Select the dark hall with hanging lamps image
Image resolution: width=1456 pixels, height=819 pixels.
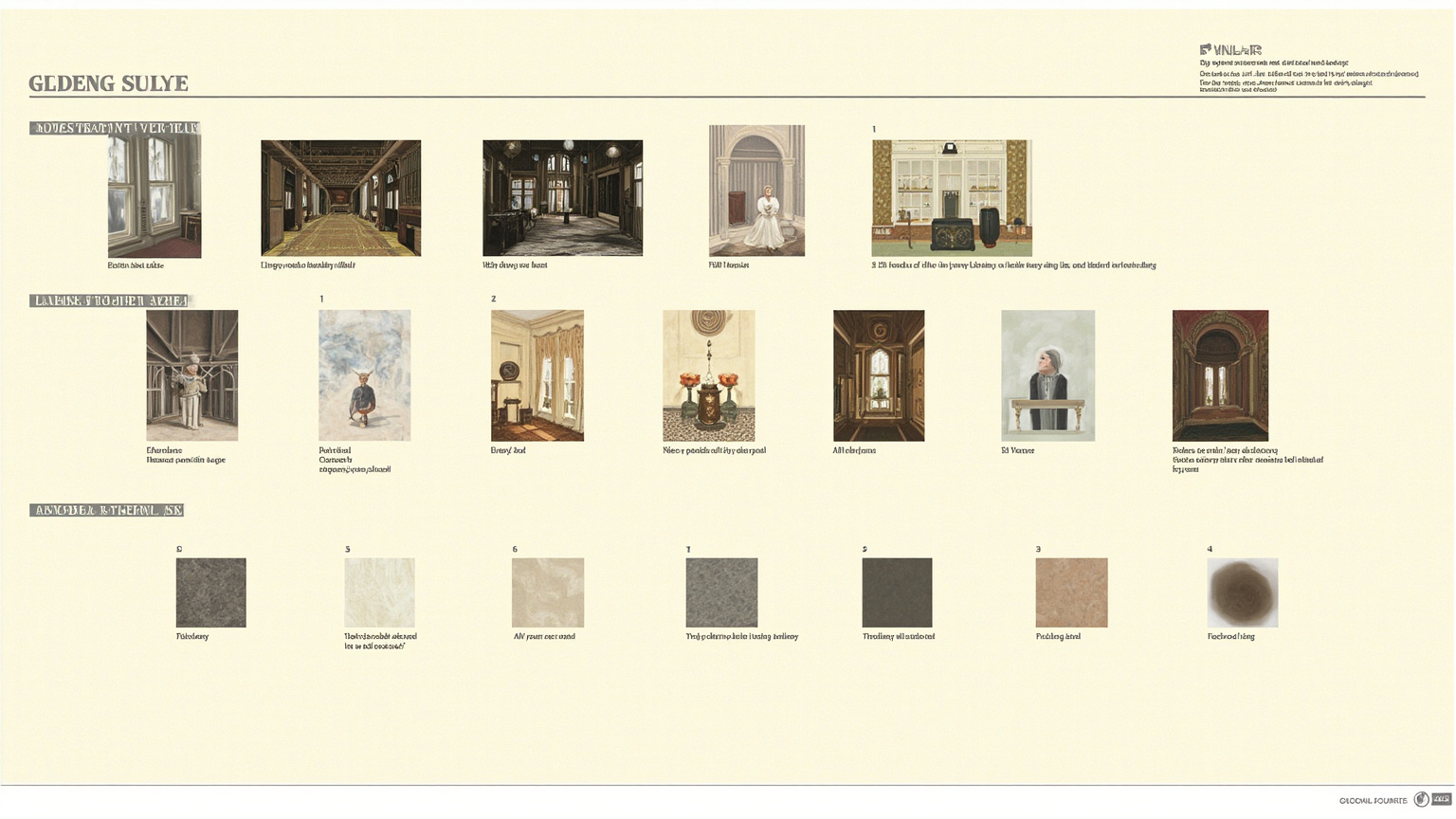point(562,198)
